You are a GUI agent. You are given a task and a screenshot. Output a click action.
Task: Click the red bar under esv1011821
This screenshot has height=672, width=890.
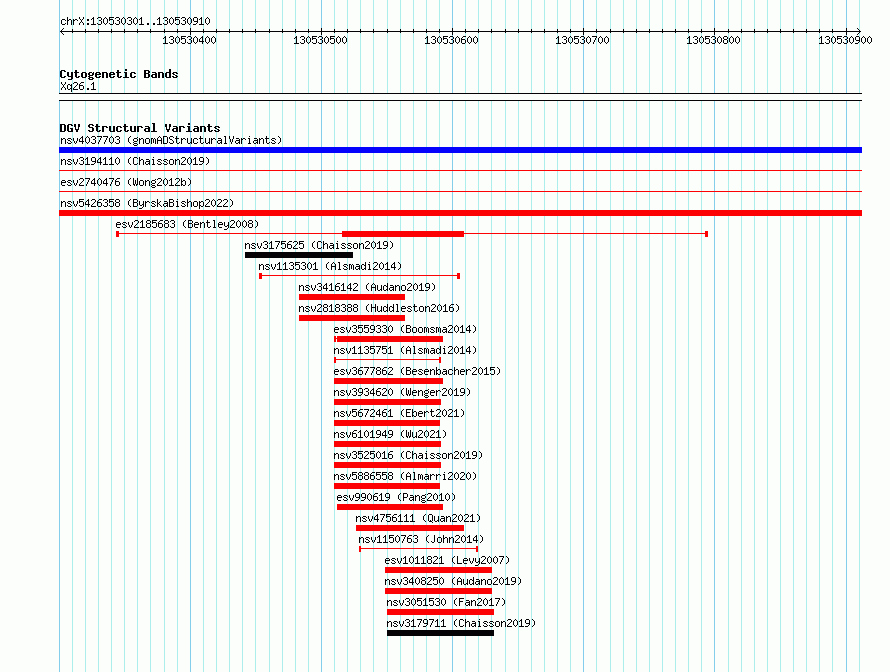pos(438,570)
